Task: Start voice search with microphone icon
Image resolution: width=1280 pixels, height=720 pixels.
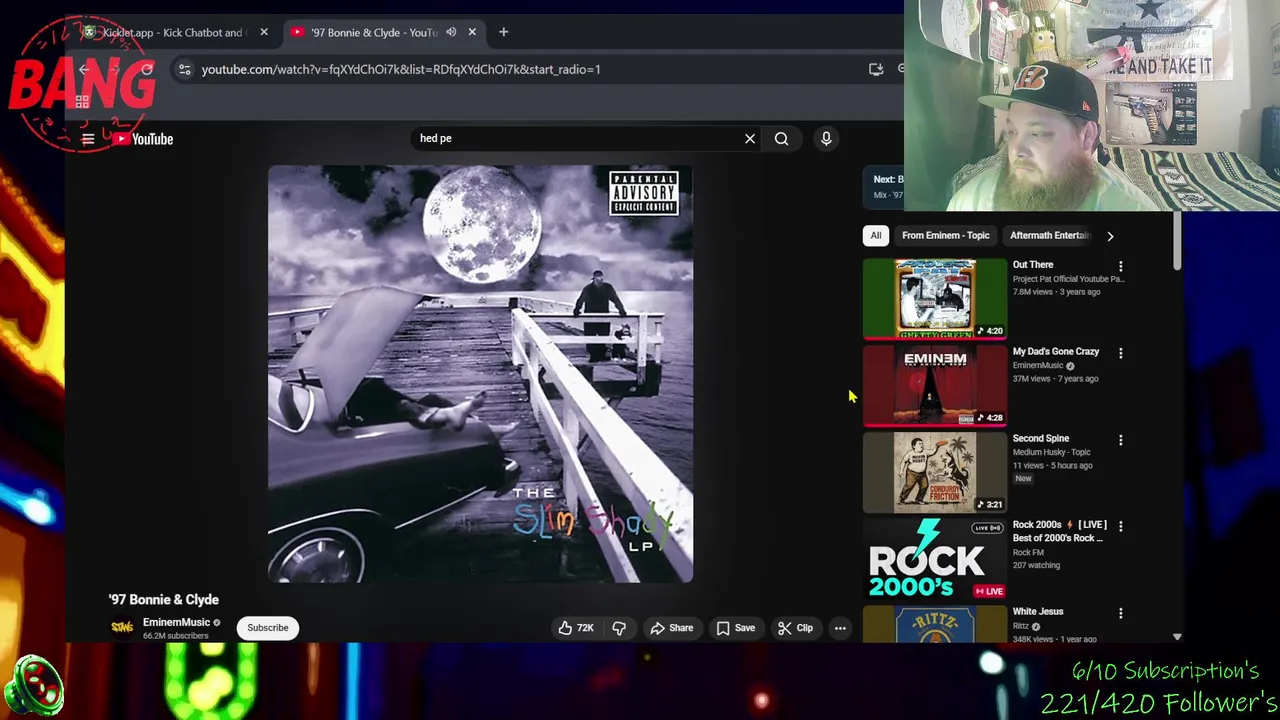Action: 826,139
